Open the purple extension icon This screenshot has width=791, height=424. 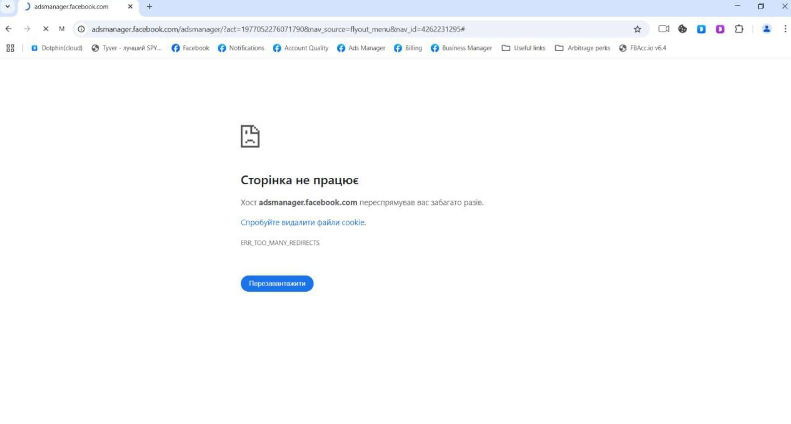coord(720,29)
